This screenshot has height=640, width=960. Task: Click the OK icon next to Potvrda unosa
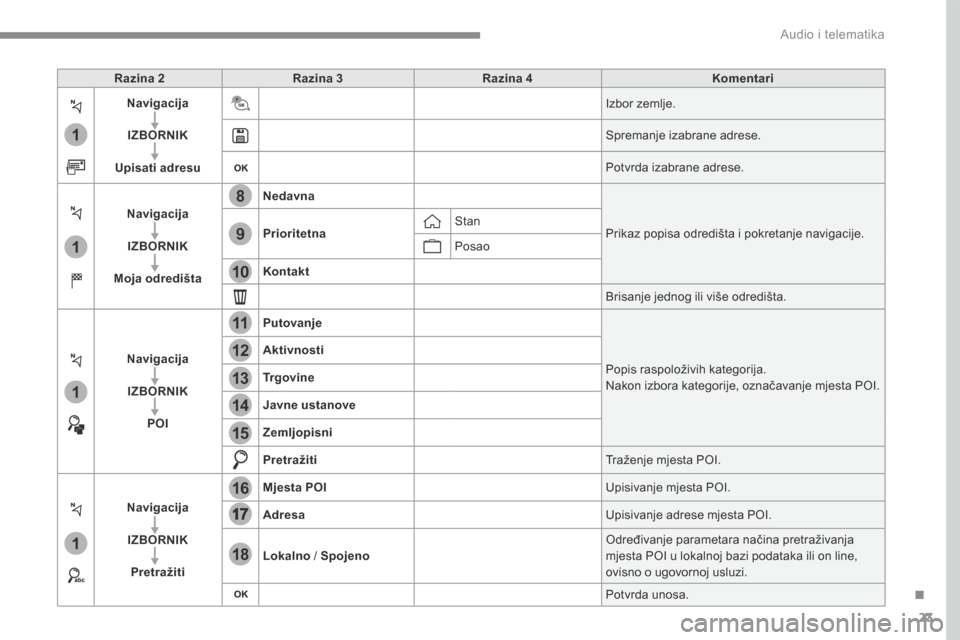241,594
